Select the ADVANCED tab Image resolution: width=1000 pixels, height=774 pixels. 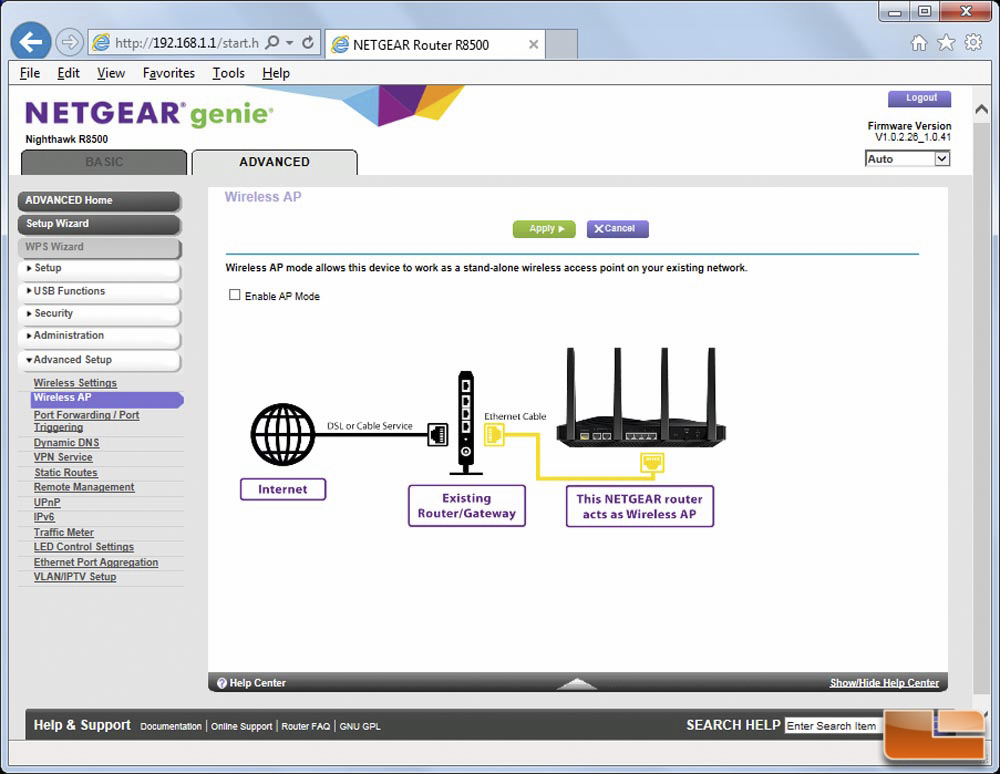pyautogui.click(x=274, y=162)
